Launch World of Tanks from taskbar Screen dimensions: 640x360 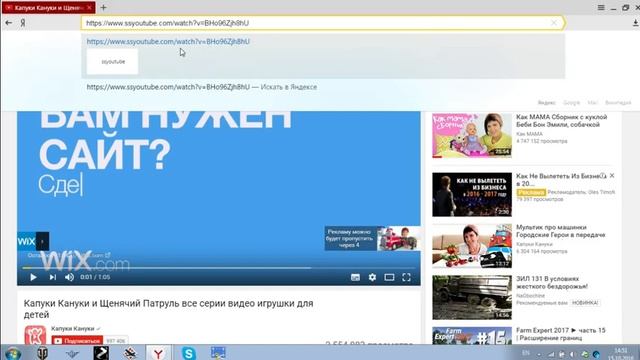[x=42, y=353]
